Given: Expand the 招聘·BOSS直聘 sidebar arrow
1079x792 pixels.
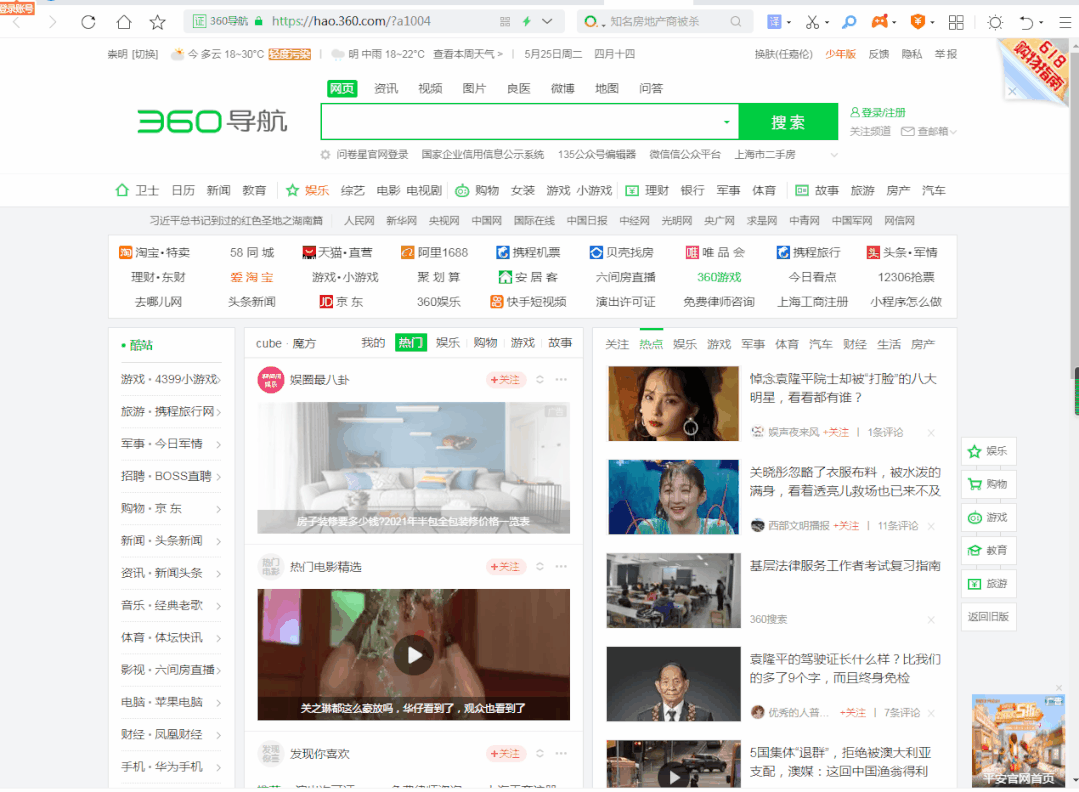Looking at the screenshot, I should click(218, 477).
